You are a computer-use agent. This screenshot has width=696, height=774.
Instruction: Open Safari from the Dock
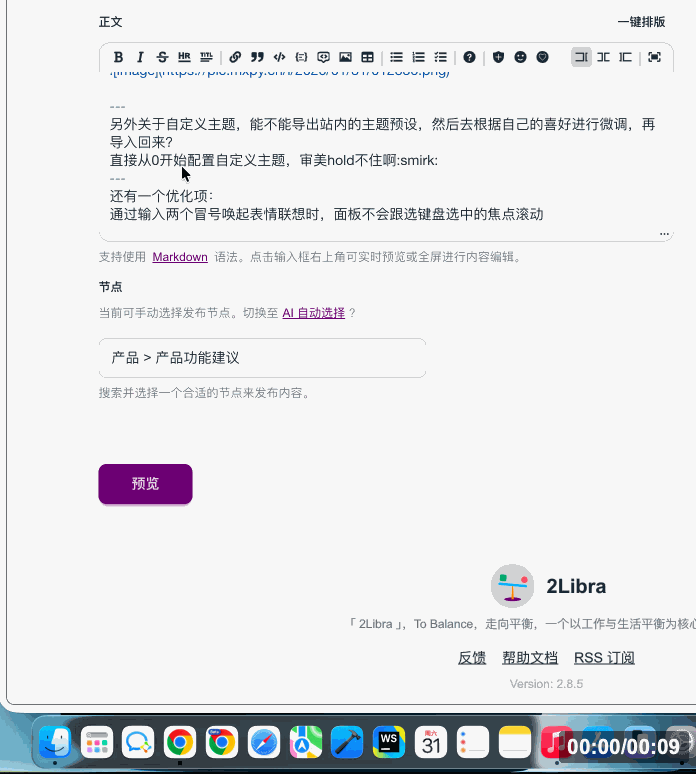tap(264, 742)
